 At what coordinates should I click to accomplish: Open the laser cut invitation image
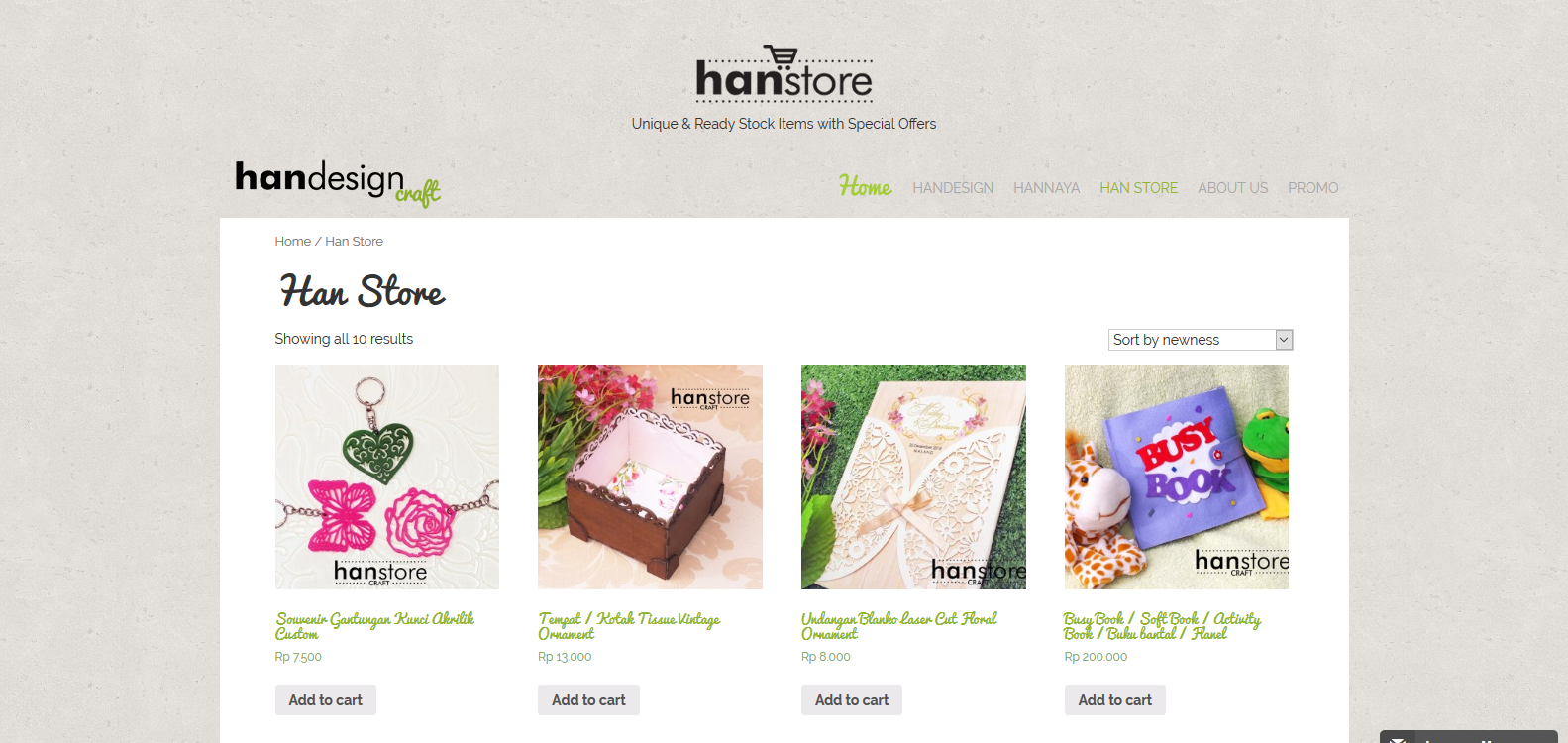pos(913,477)
